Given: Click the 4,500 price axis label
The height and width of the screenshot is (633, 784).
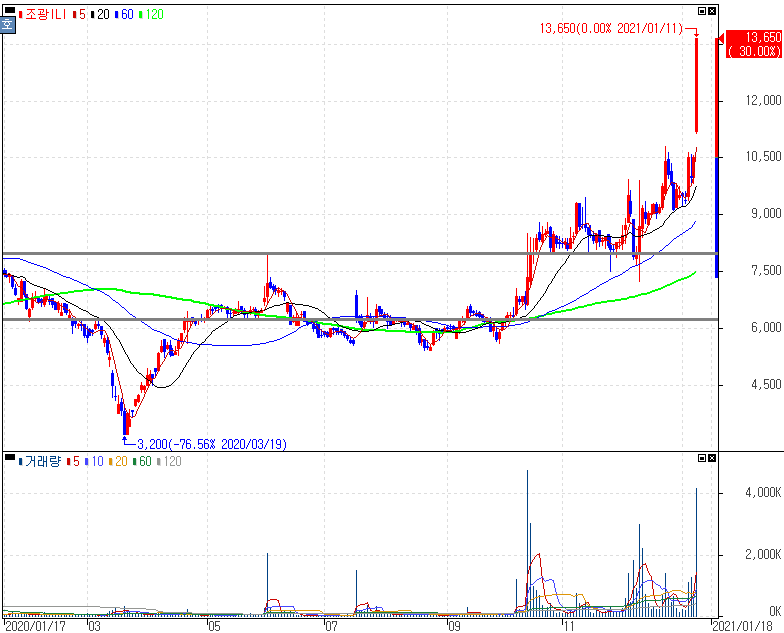Looking at the screenshot, I should coord(766,384).
